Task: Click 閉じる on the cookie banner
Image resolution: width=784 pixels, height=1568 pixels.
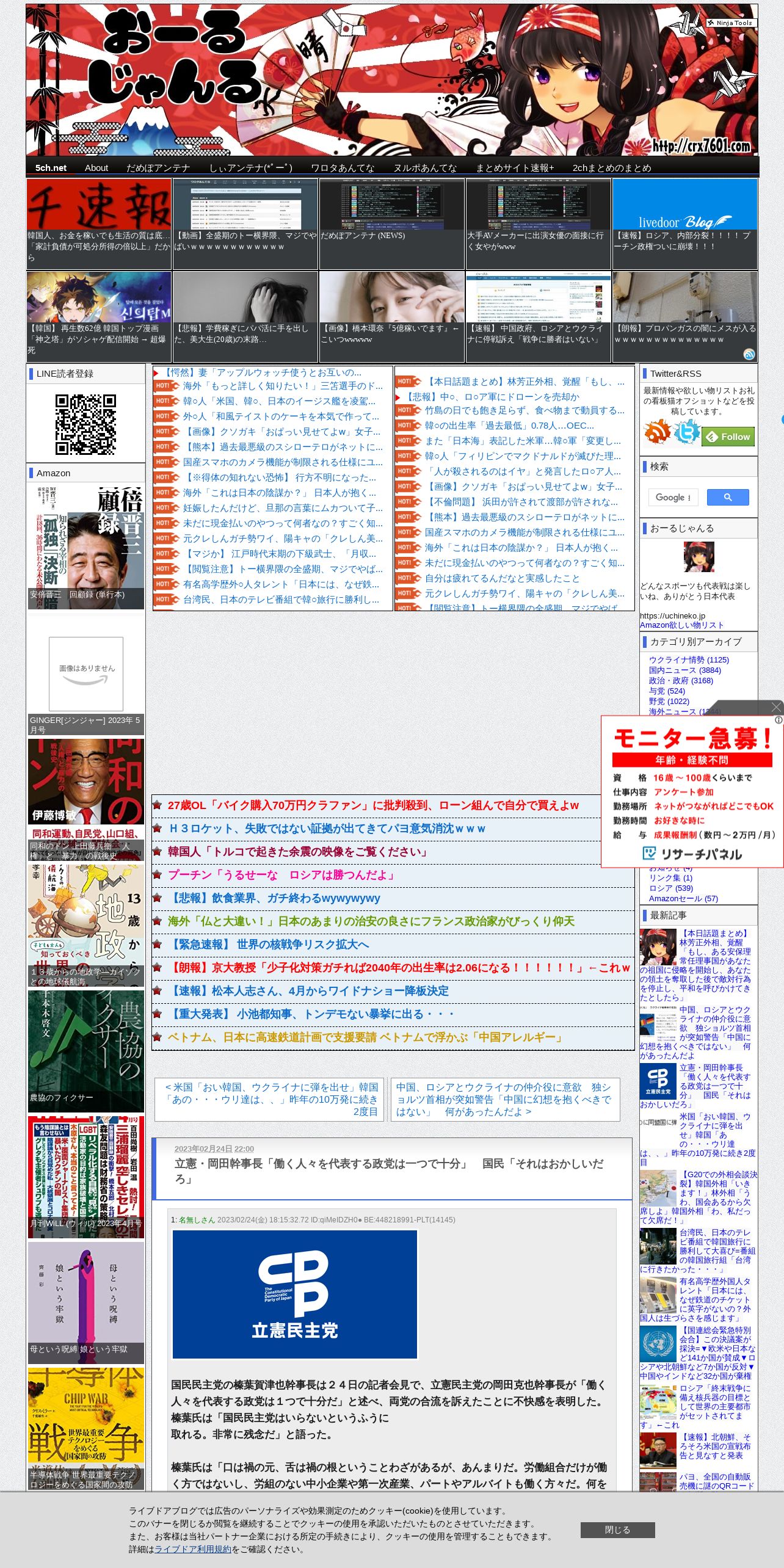Action: pyautogui.click(x=617, y=1530)
